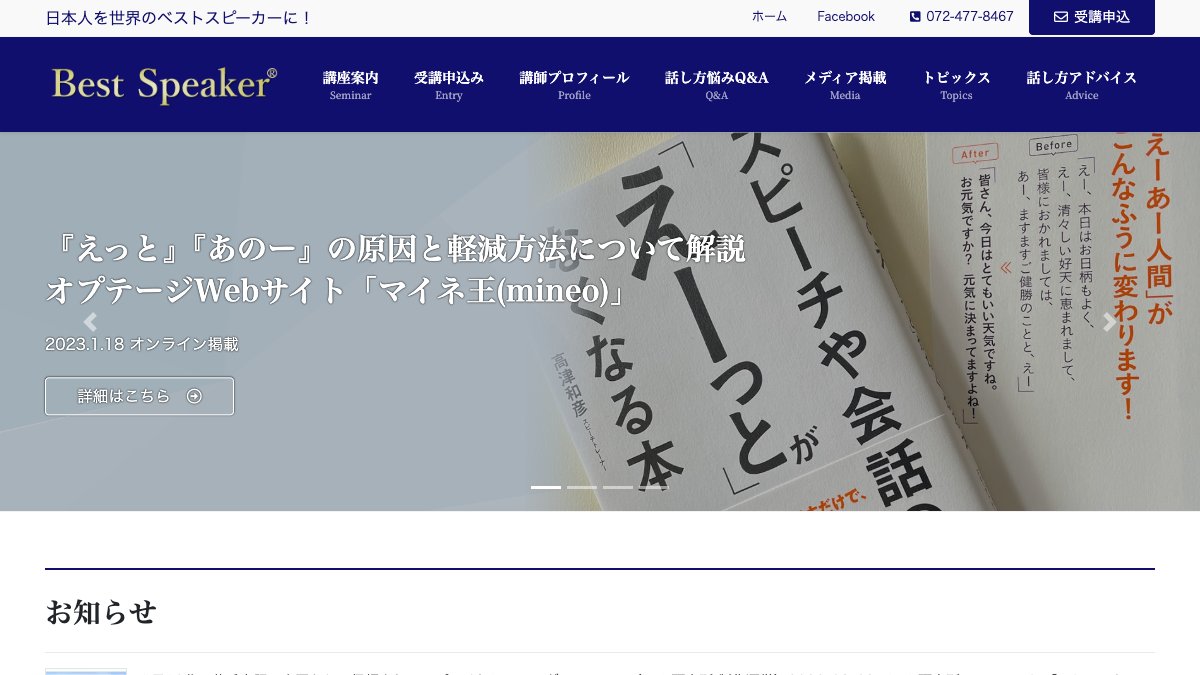1200x675 pixels.
Task: Select first carousel indicator
Action: (x=546, y=487)
